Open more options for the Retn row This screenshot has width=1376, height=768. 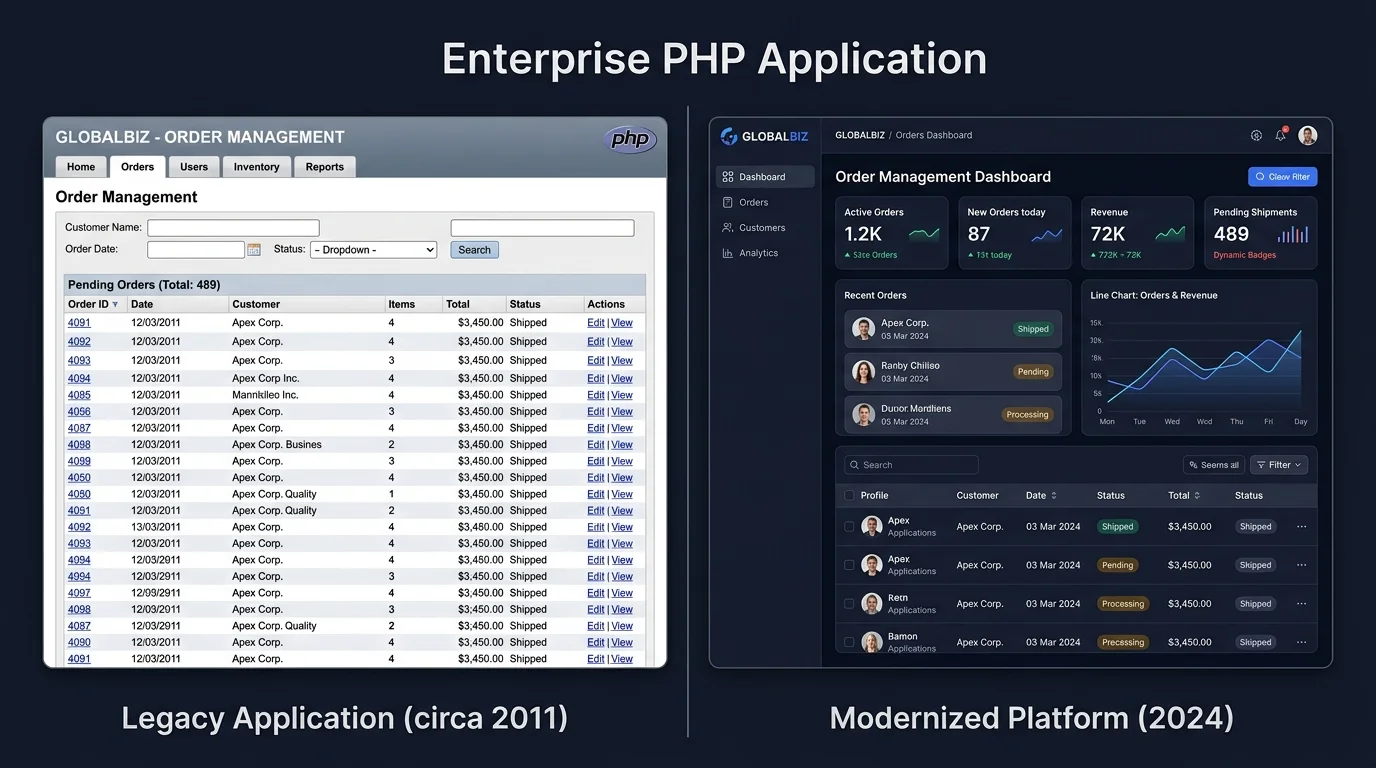pyautogui.click(x=1301, y=604)
